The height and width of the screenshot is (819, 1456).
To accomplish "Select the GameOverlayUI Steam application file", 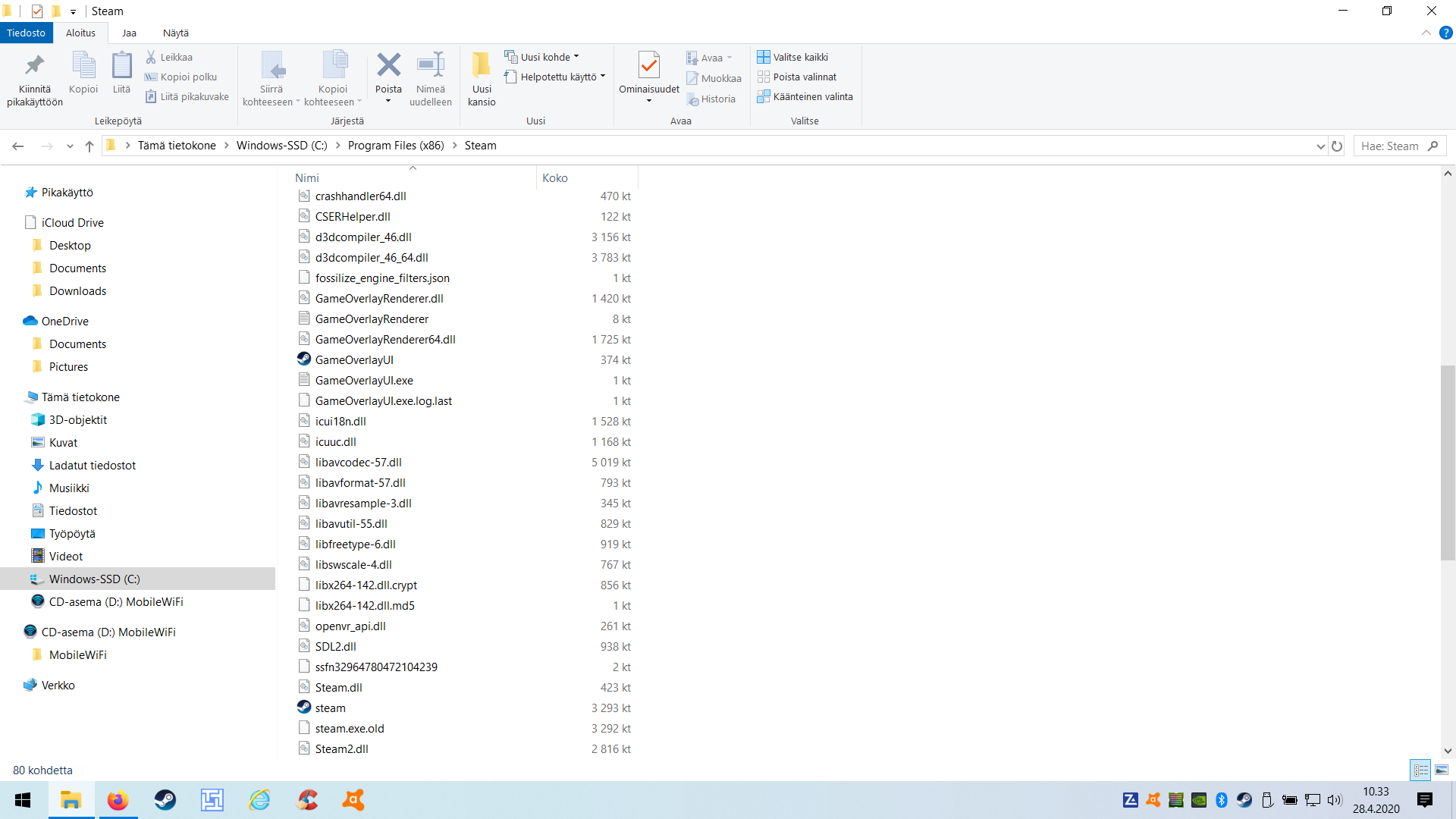I will (354, 359).
